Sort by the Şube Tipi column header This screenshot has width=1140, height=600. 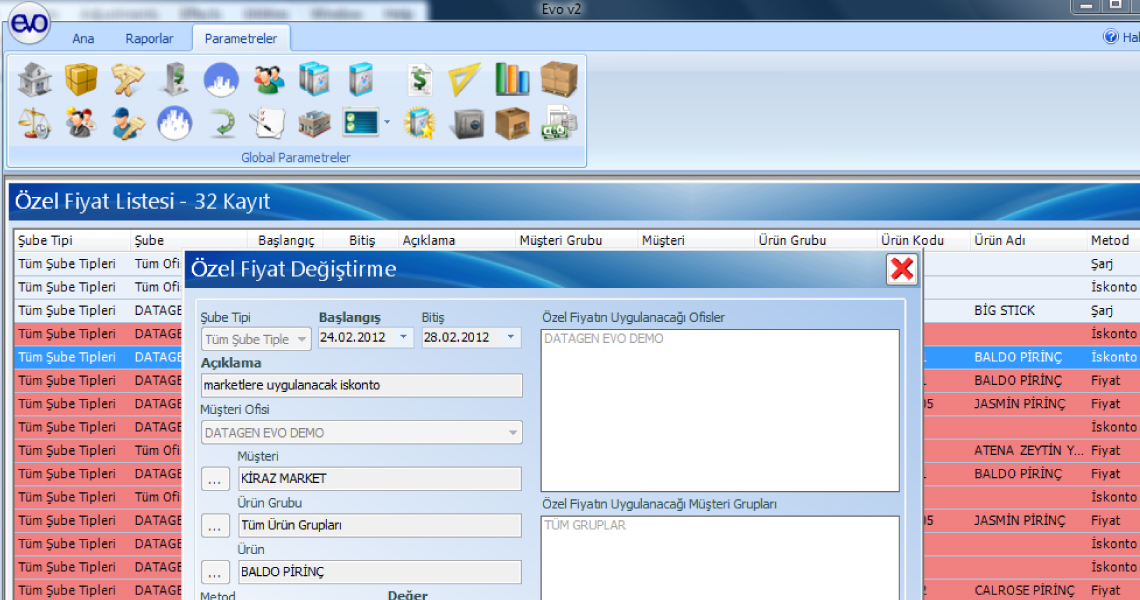click(72, 240)
